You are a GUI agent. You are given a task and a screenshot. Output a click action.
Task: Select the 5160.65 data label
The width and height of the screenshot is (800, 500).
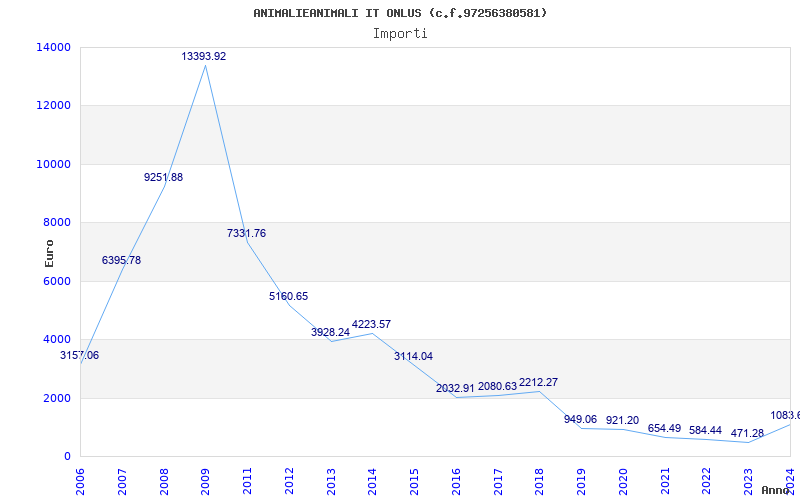pos(289,296)
